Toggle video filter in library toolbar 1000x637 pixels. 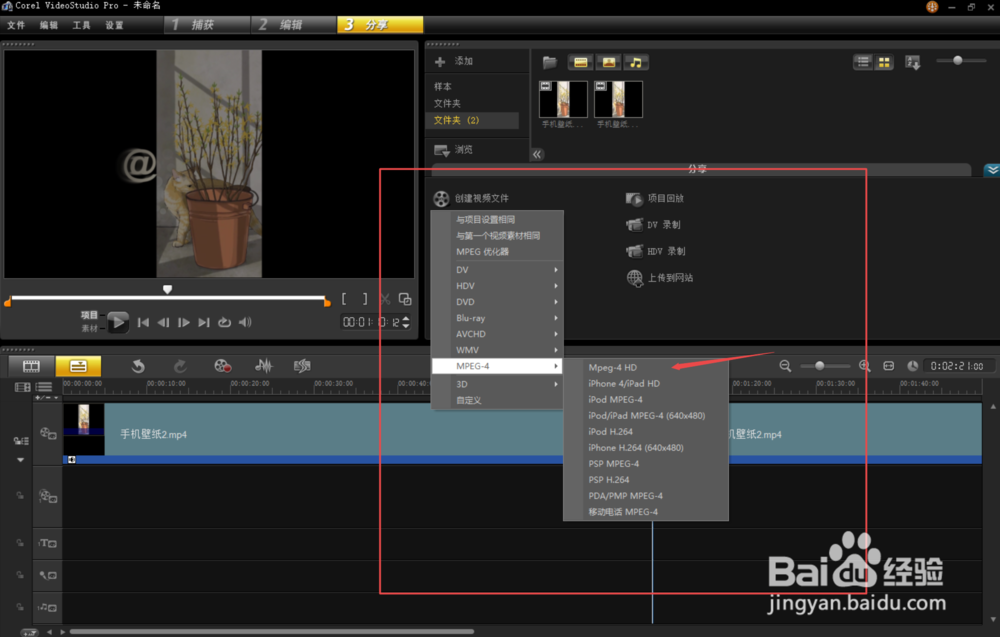click(580, 62)
